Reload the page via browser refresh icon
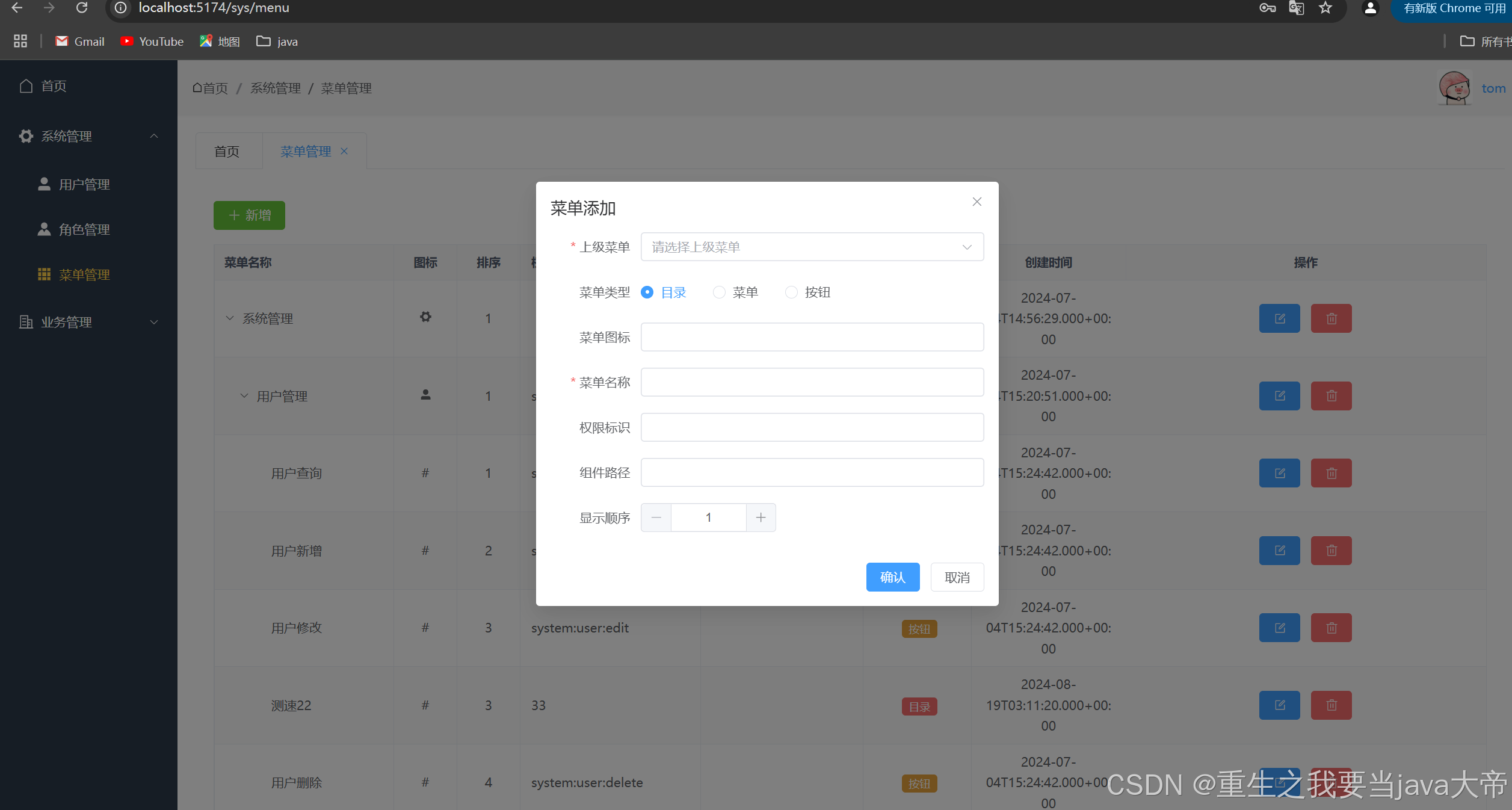The width and height of the screenshot is (1512, 810). click(x=82, y=8)
